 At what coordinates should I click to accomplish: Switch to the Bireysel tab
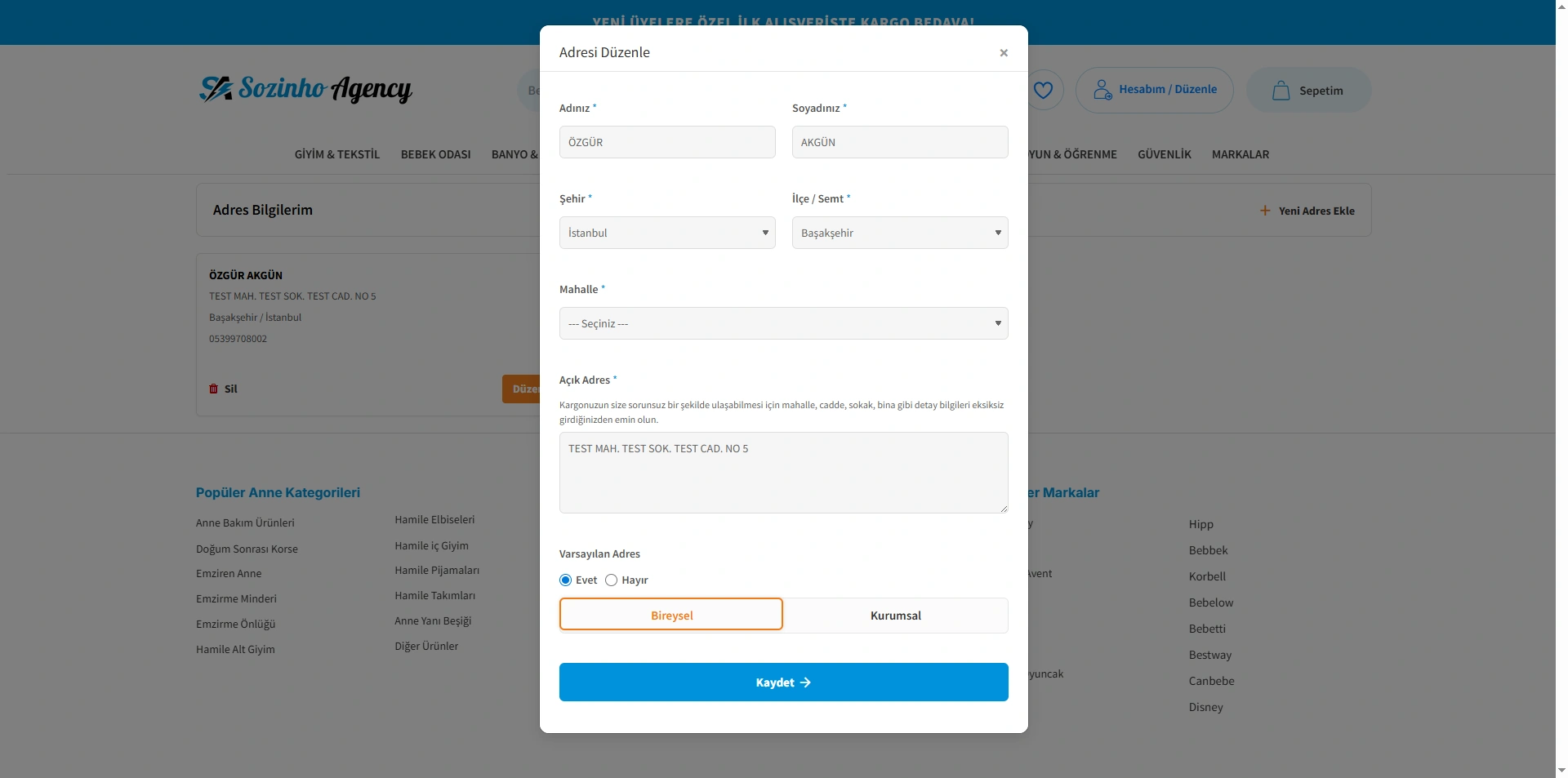(671, 616)
